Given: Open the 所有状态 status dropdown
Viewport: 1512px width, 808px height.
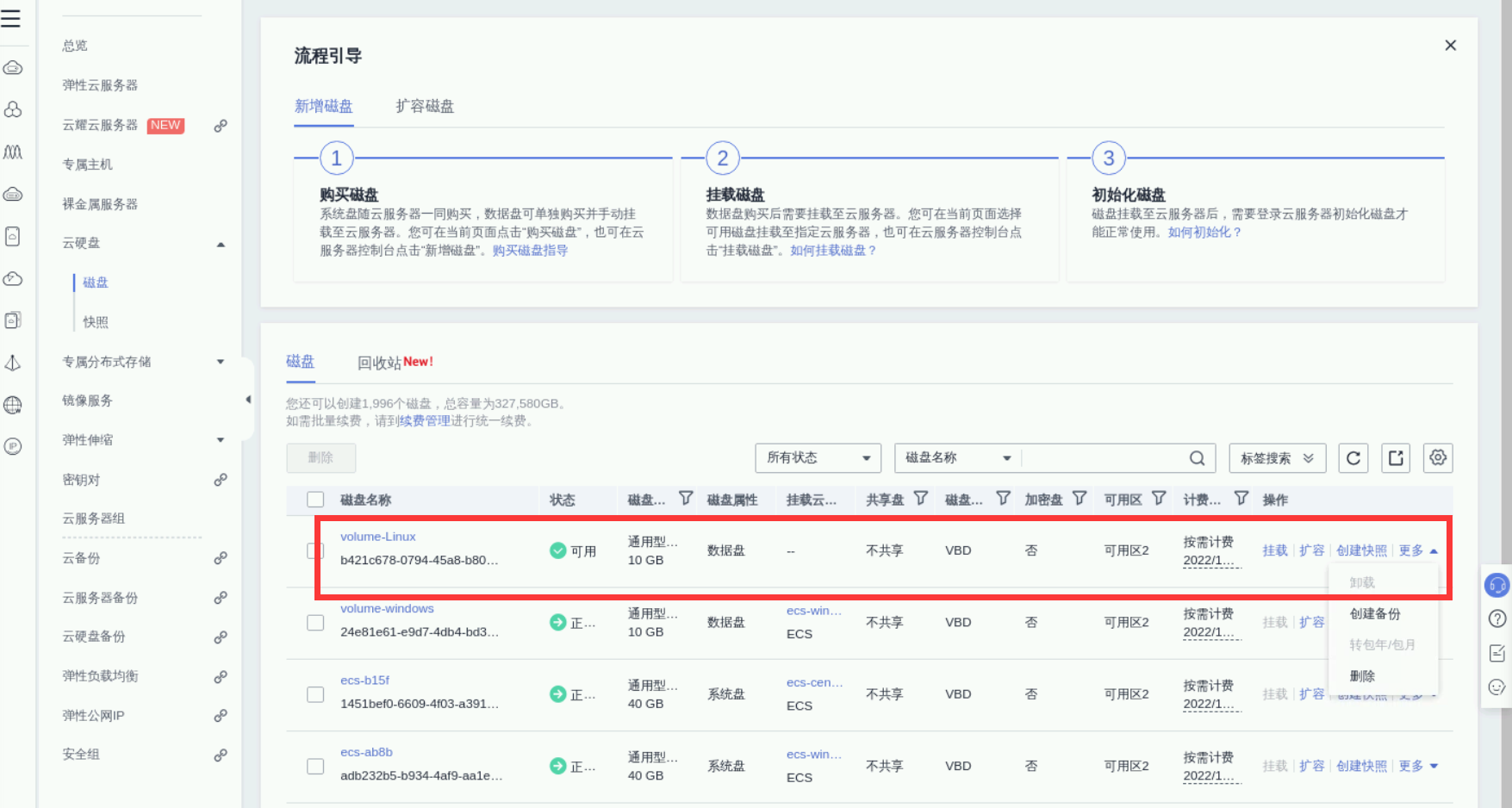Looking at the screenshot, I should click(x=818, y=458).
